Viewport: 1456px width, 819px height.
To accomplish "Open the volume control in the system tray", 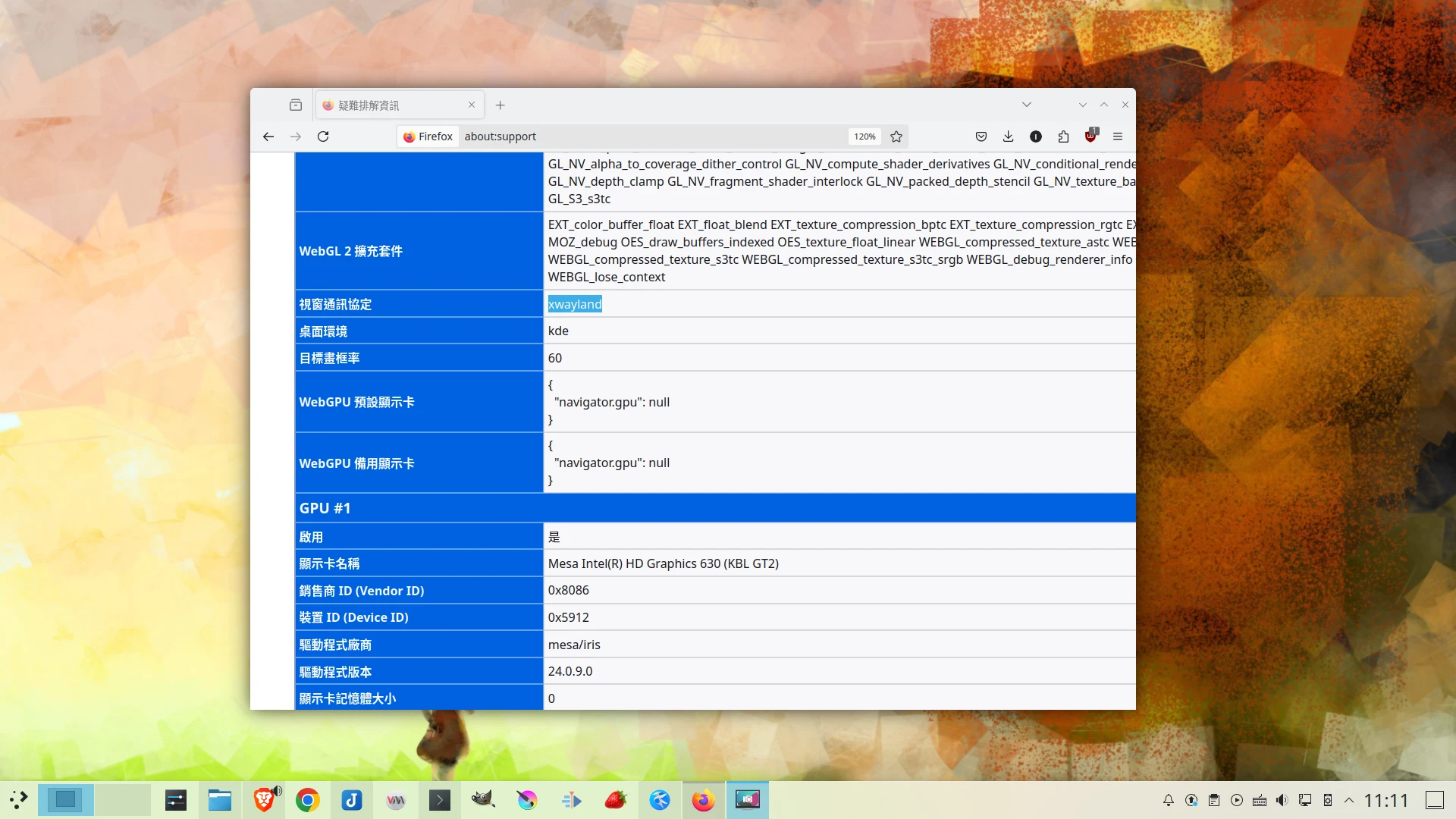I will [1282, 800].
